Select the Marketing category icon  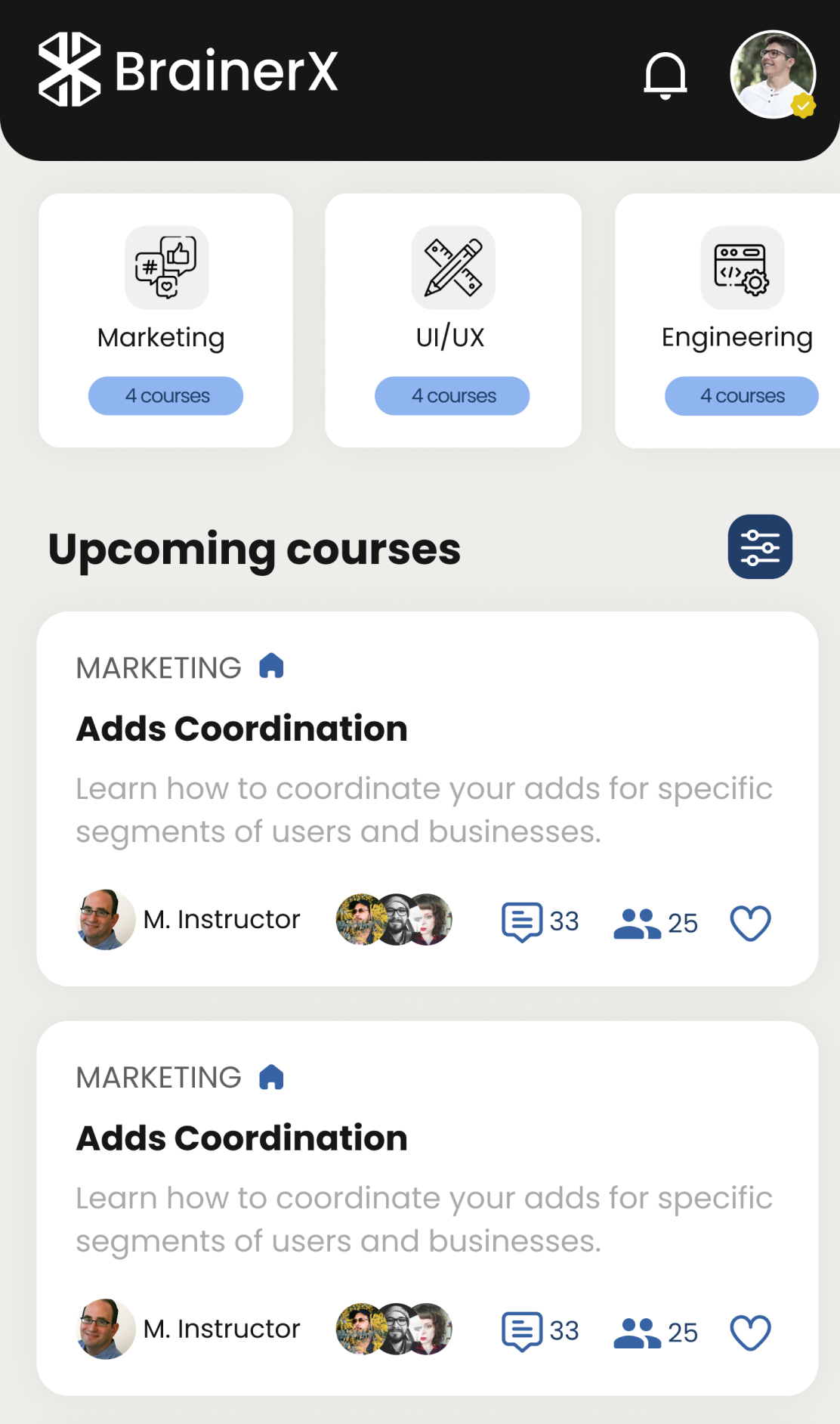point(166,268)
